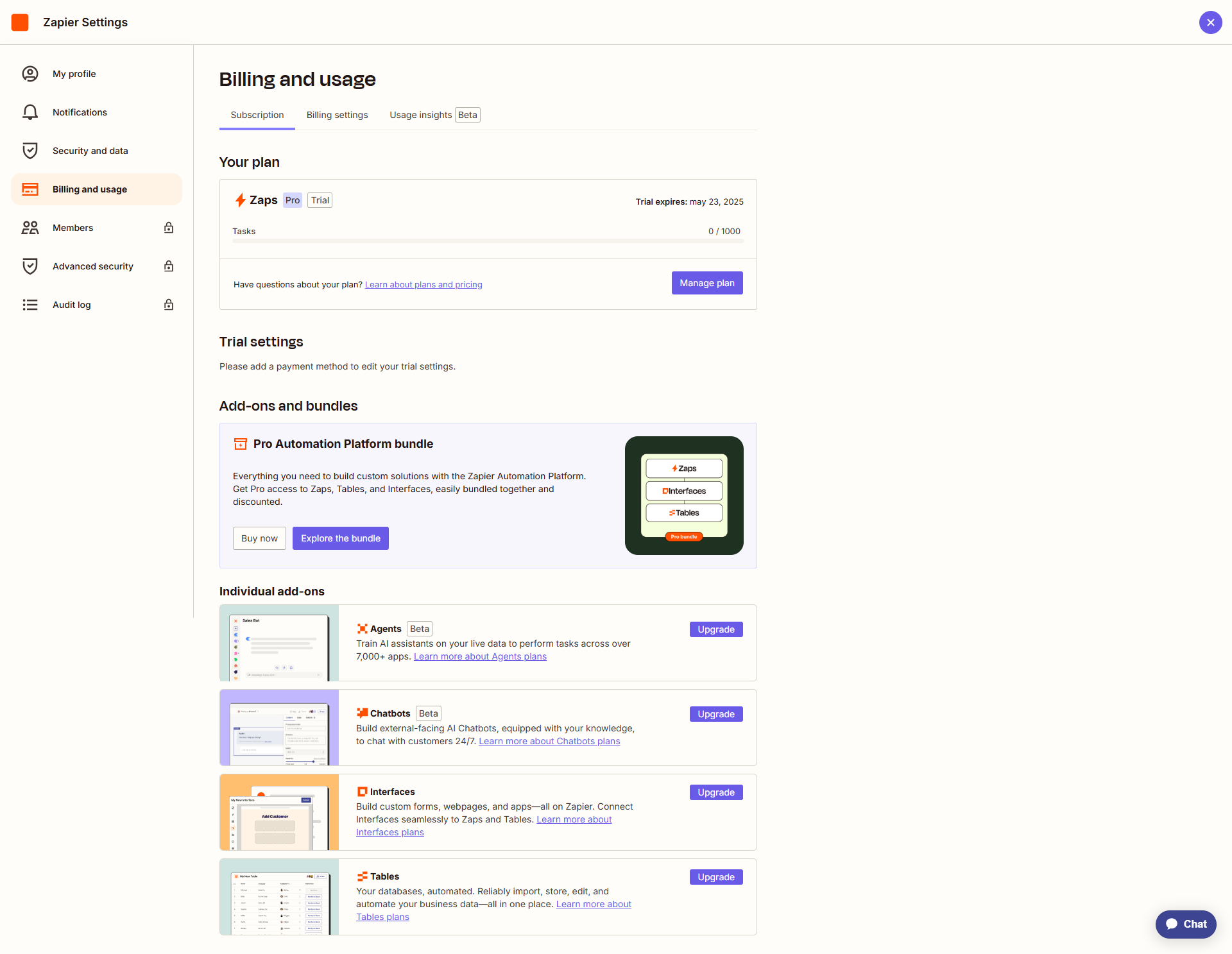The height and width of the screenshot is (954, 1232).
Task: Click the Agents preview thumbnail
Action: tap(279, 643)
